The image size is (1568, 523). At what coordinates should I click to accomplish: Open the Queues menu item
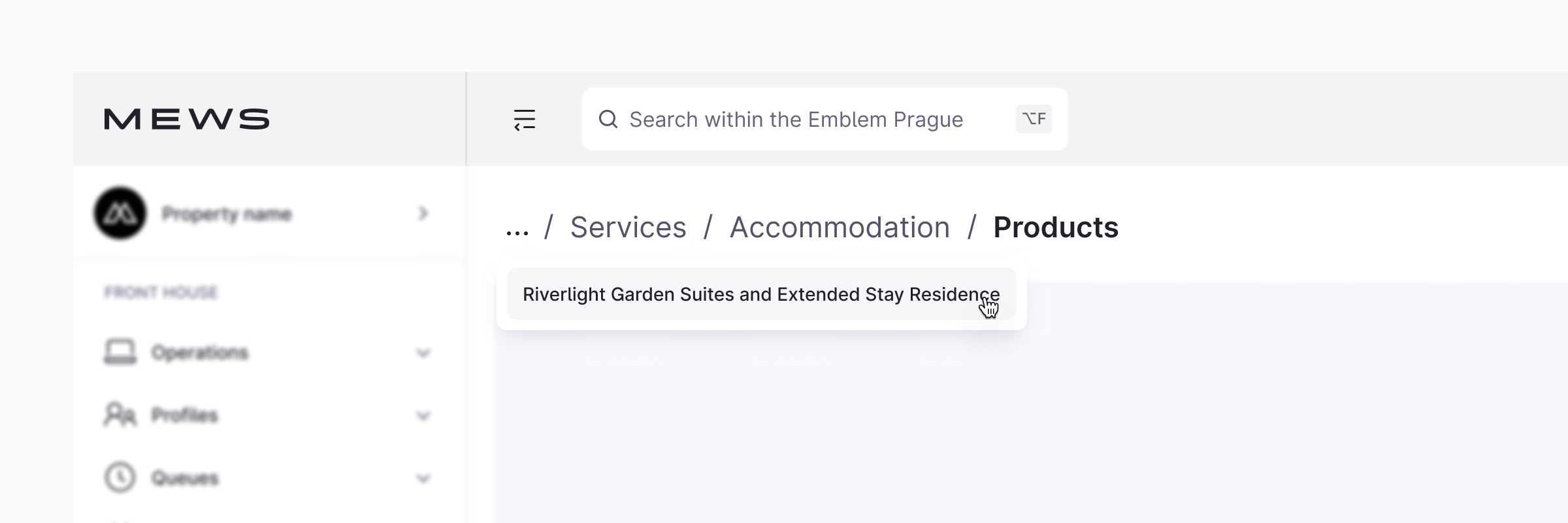pos(185,478)
